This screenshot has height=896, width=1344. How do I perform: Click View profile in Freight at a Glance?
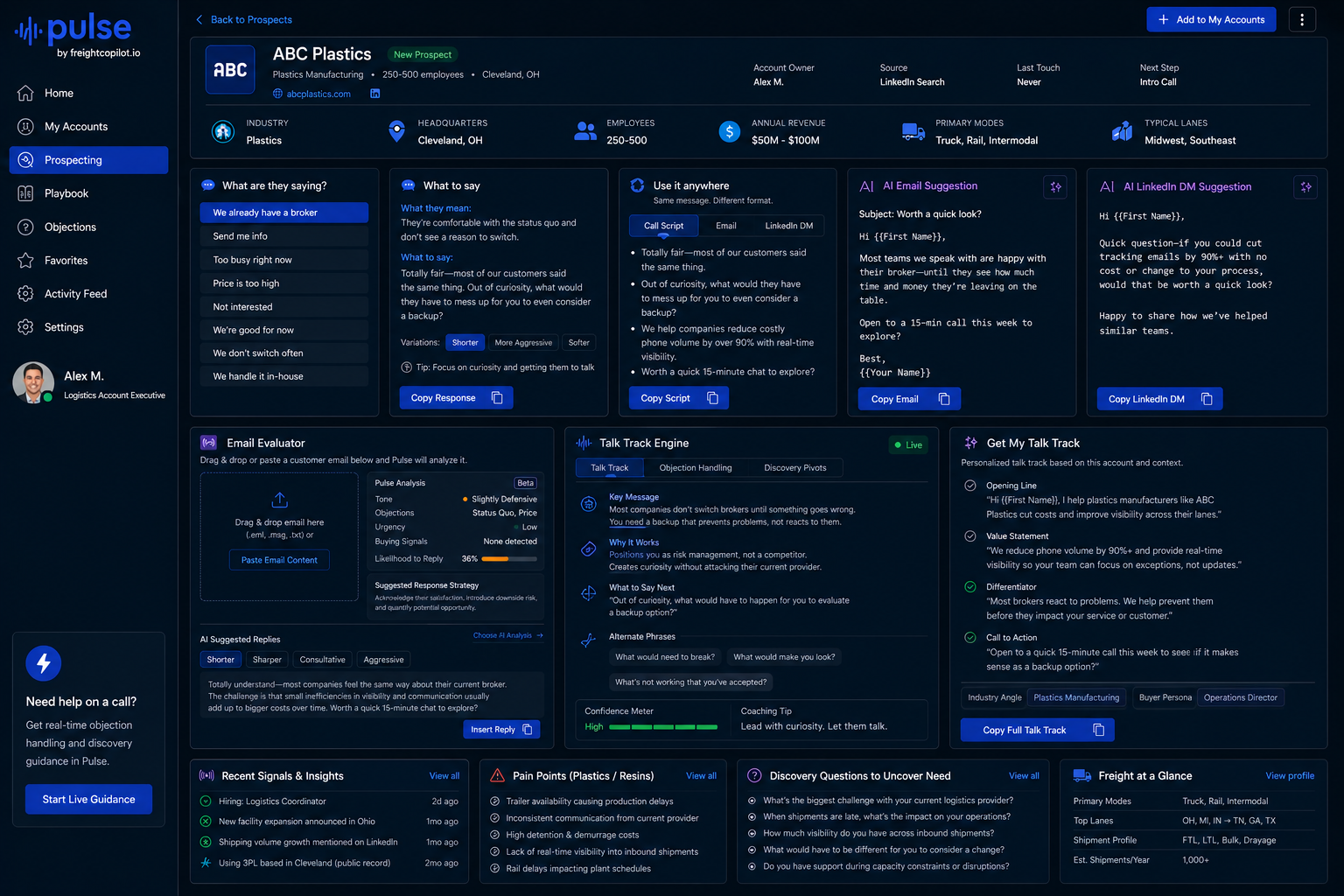1290,776
